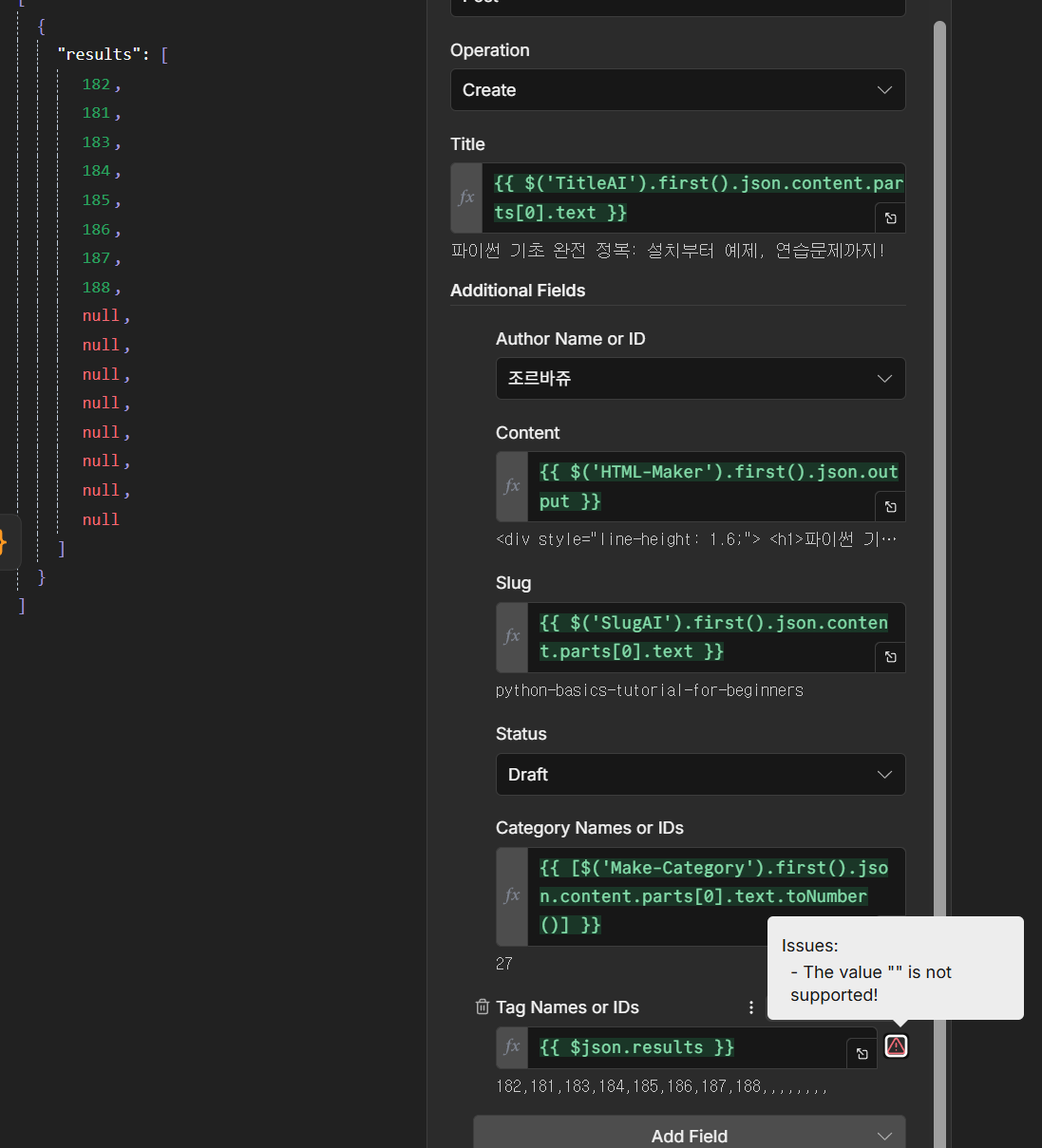
Task: Delete the Tag Names or IDs field
Action: point(483,1007)
